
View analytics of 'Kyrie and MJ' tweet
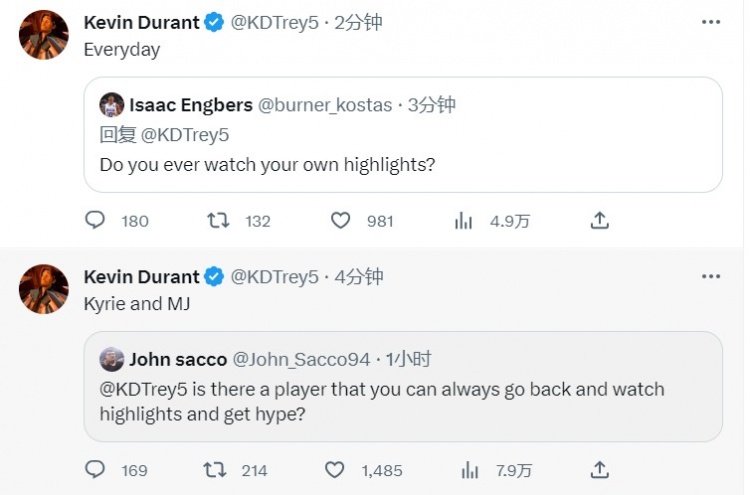coord(470,470)
